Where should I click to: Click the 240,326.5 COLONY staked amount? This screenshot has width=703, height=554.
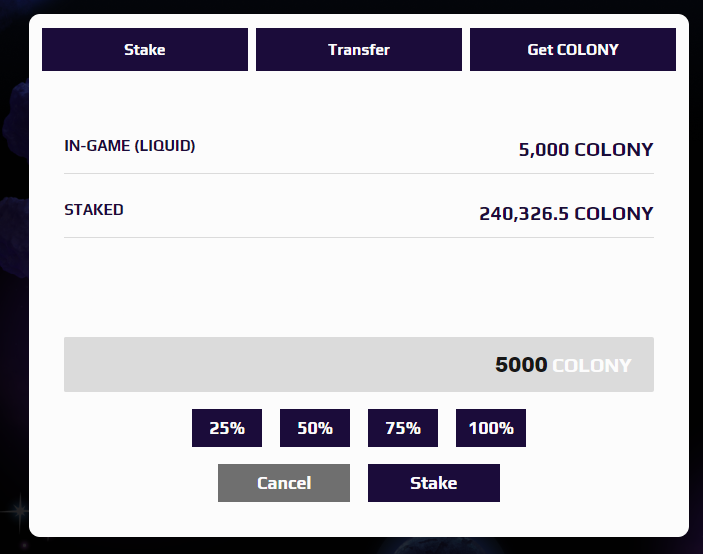point(566,214)
